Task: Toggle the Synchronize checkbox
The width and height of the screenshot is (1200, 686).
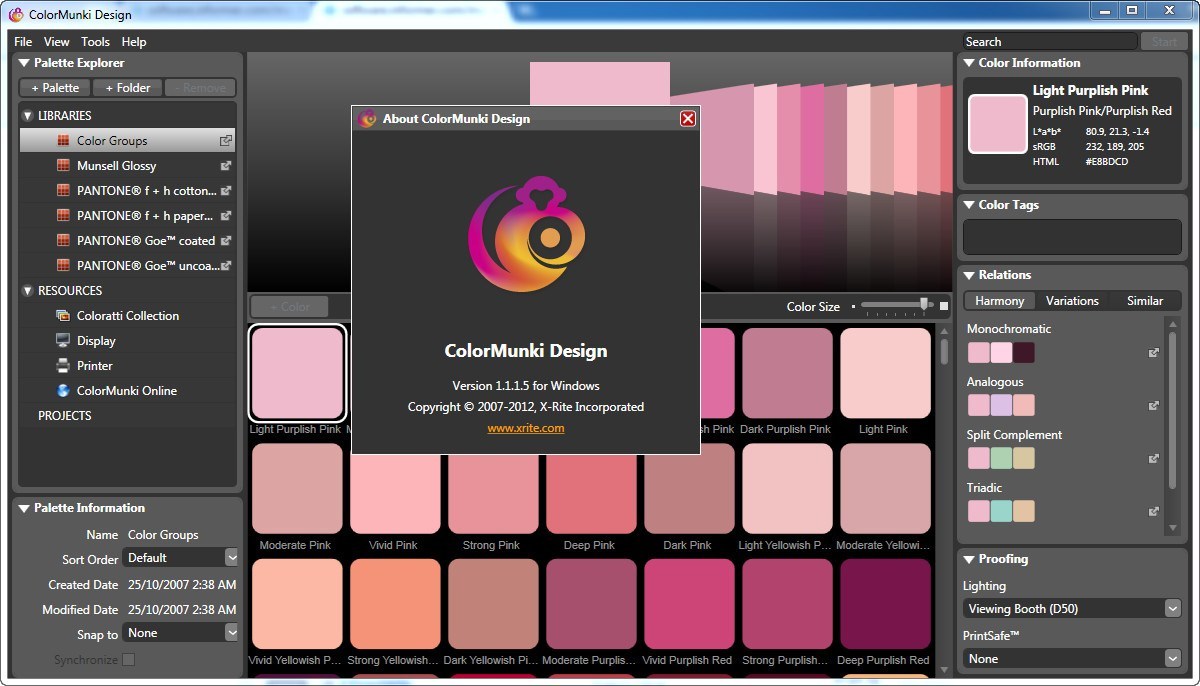Action: pyautogui.click(x=128, y=660)
